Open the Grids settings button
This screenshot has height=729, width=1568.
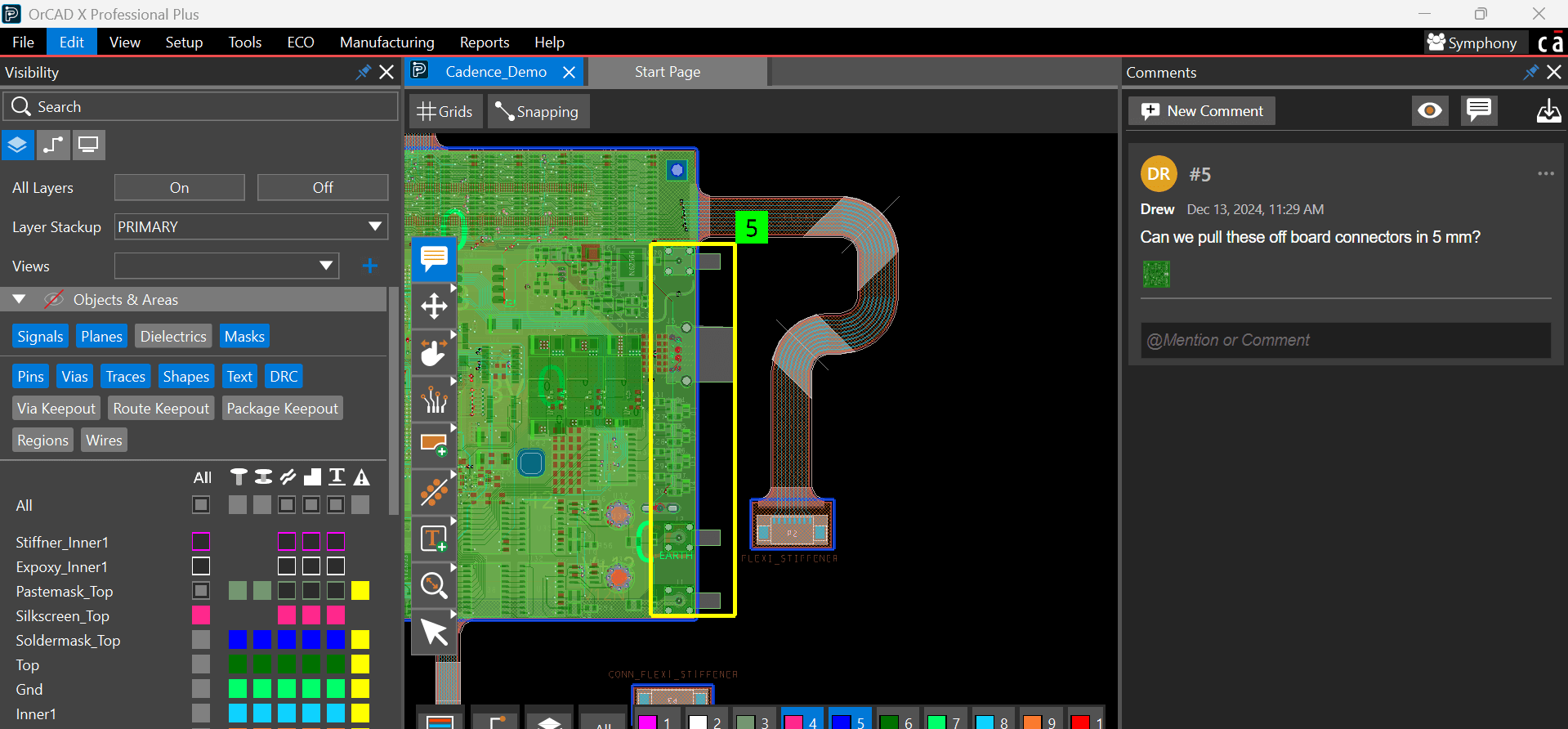click(445, 111)
